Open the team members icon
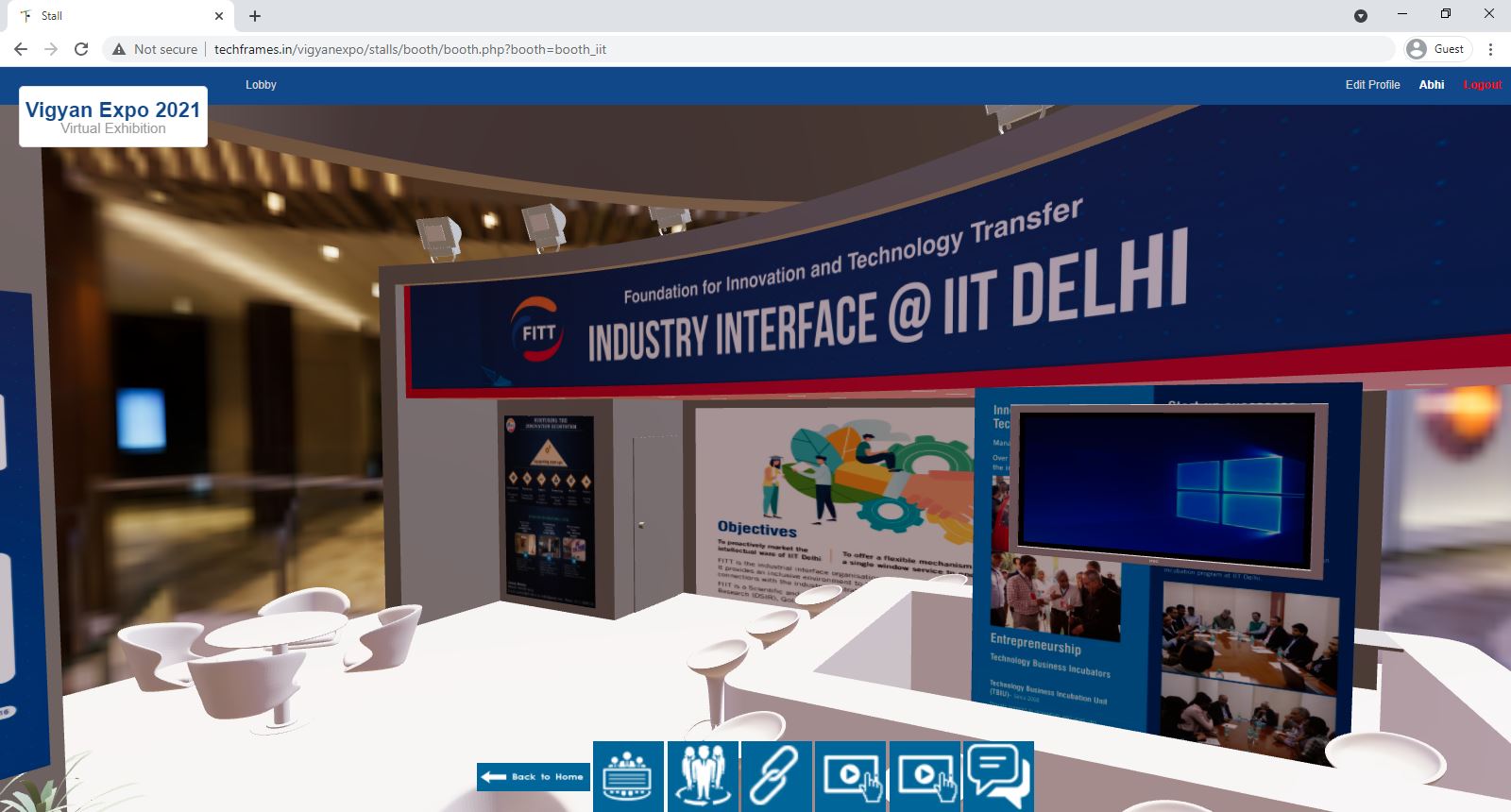The height and width of the screenshot is (812, 1511). [703, 776]
